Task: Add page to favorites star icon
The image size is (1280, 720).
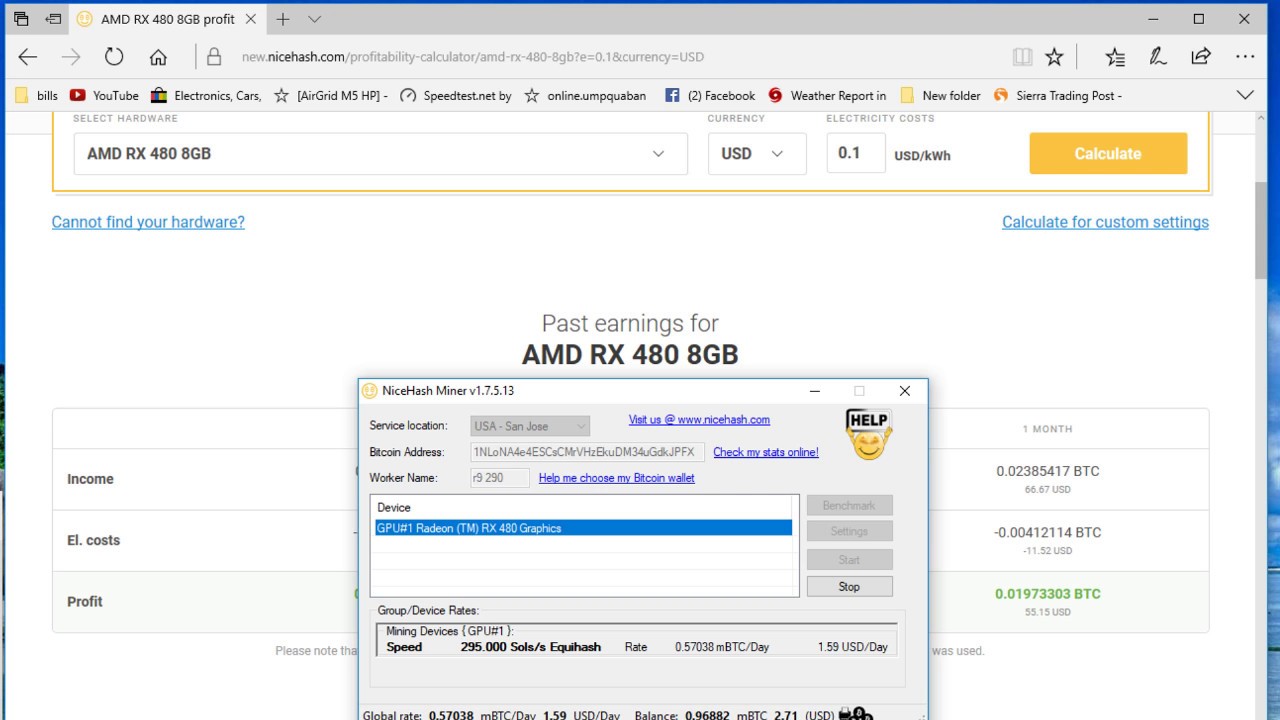Action: tap(1054, 57)
